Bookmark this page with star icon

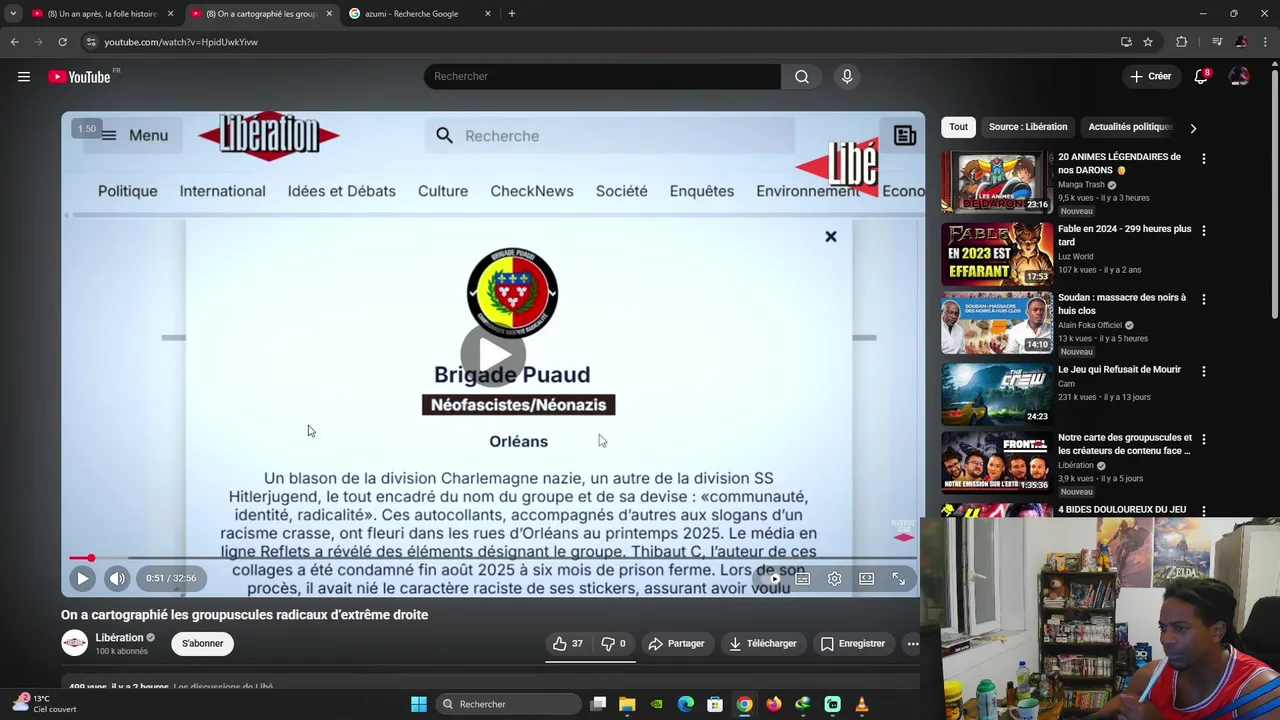1148,42
